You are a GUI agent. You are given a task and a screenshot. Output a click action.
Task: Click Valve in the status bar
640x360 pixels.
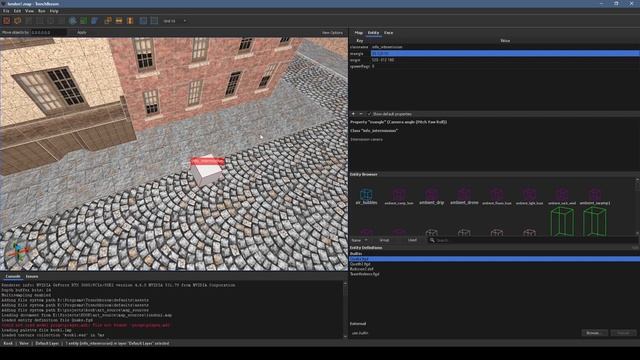click(24, 343)
